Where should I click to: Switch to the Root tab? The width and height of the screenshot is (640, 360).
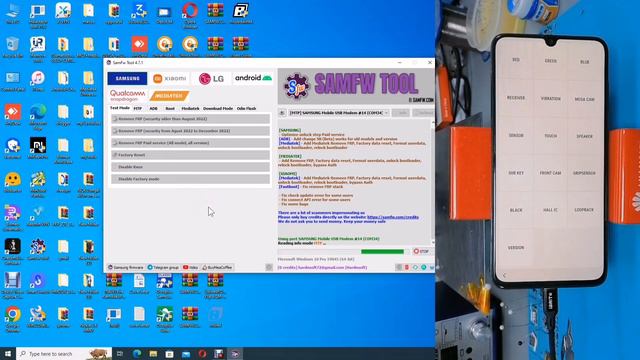[170, 109]
